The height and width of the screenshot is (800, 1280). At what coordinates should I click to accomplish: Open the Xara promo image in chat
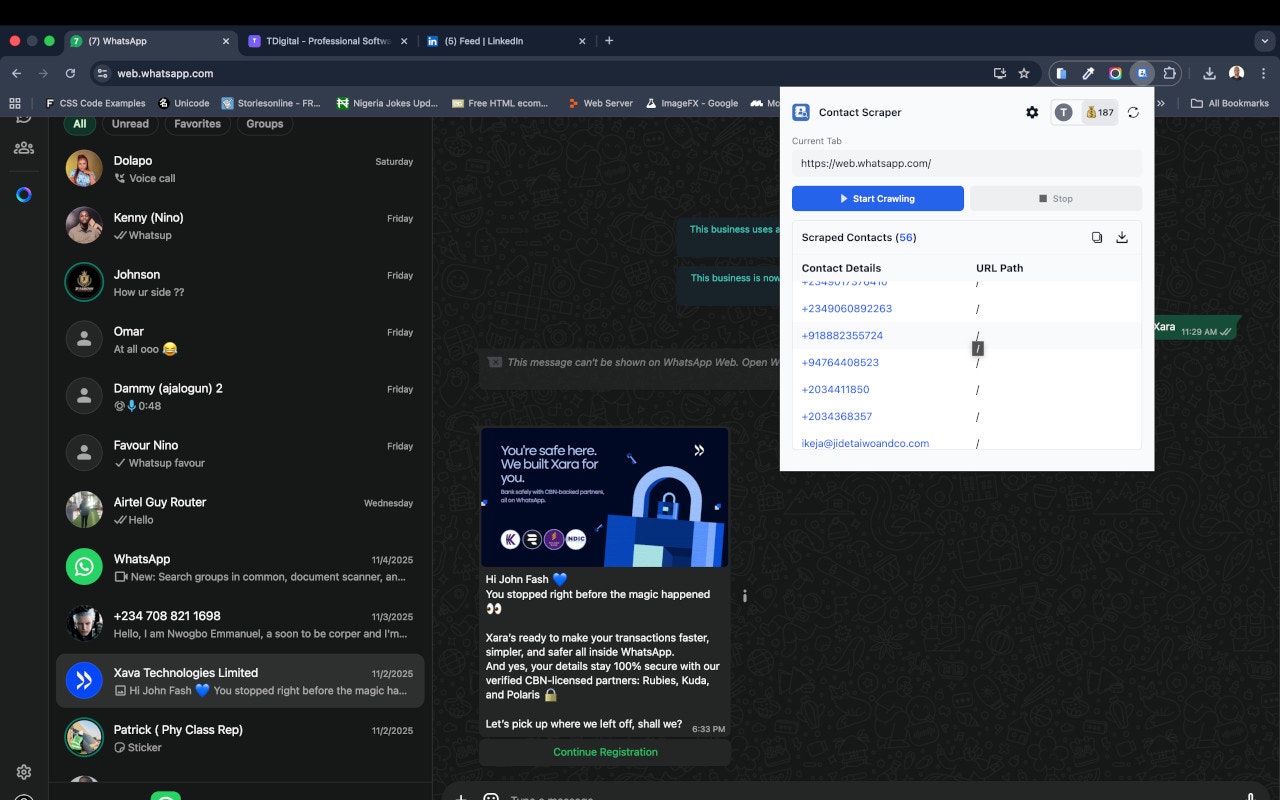point(604,498)
